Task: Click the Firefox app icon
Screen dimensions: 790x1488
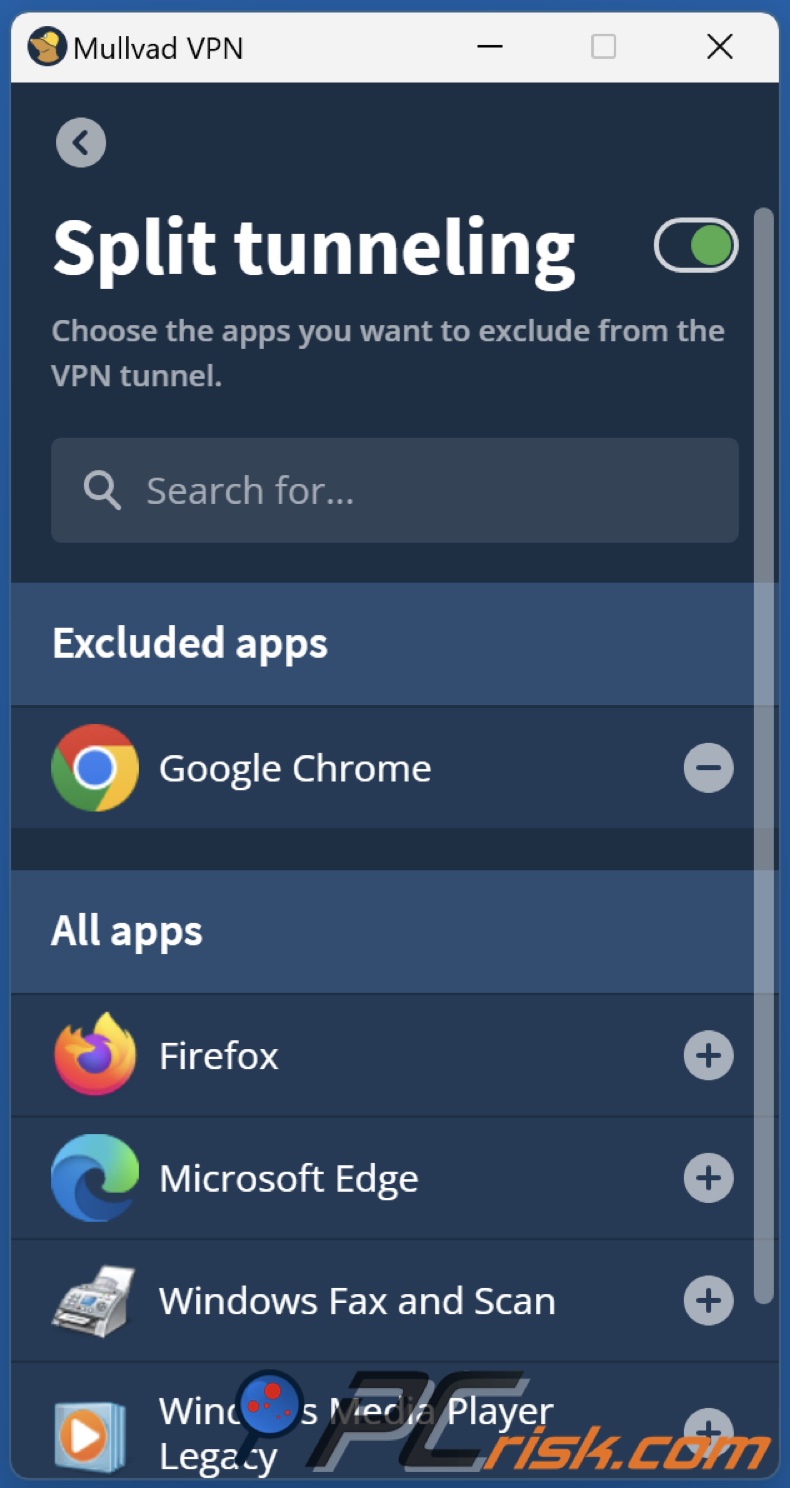Action: click(95, 1055)
